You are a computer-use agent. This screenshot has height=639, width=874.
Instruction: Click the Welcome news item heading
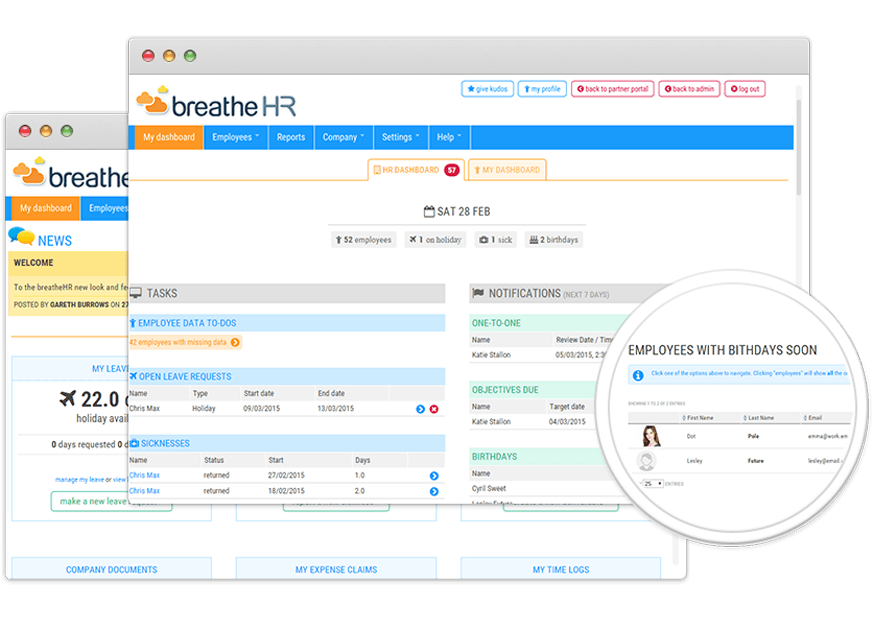pos(33,263)
